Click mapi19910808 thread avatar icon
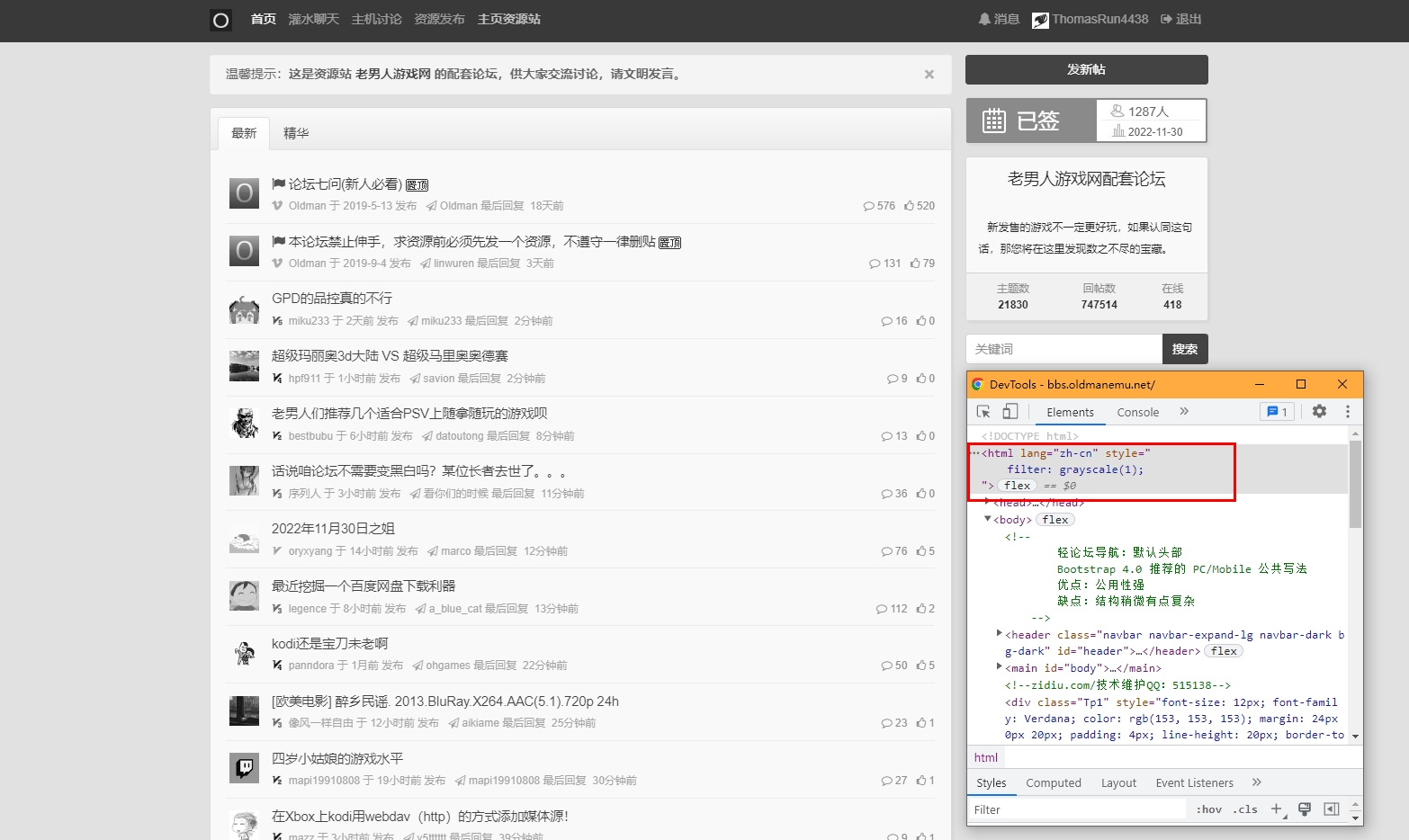 [x=244, y=768]
